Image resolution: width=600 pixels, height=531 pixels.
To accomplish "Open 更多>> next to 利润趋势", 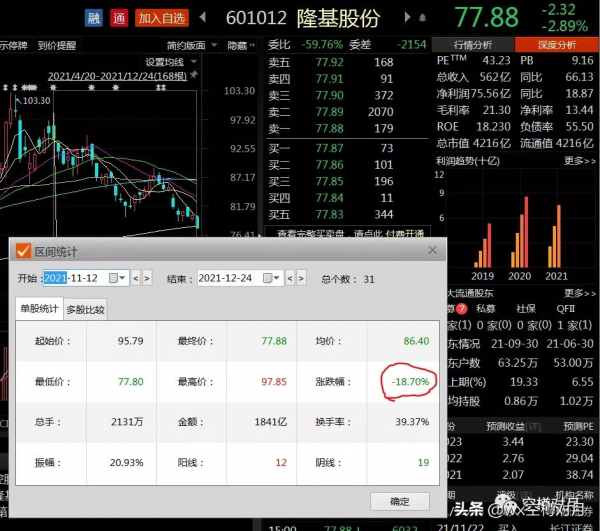I will [580, 161].
